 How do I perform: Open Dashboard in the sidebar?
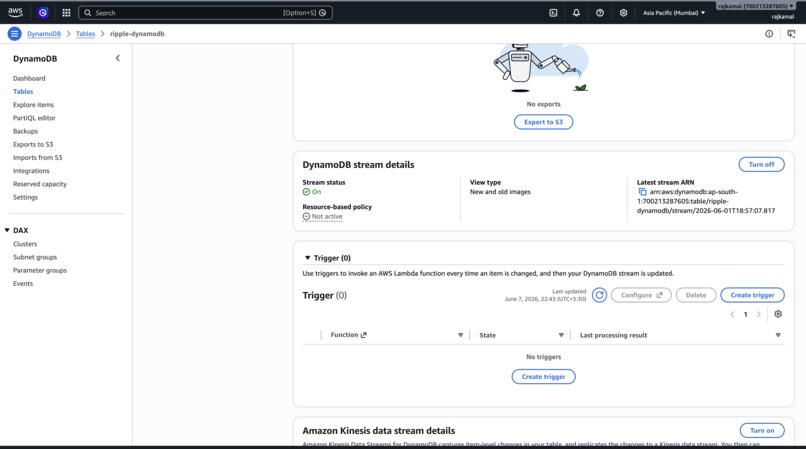coord(29,78)
